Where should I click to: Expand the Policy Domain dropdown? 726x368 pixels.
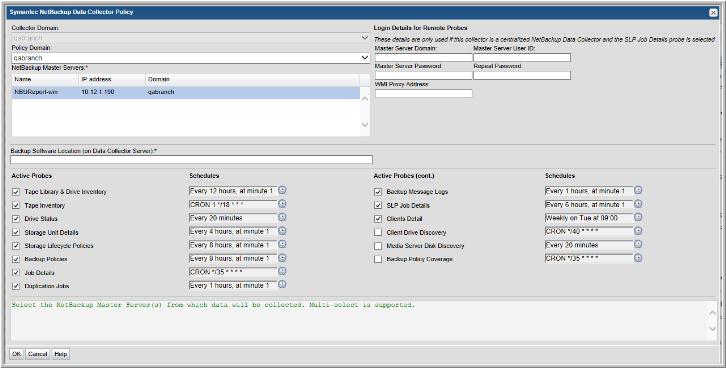click(365, 58)
